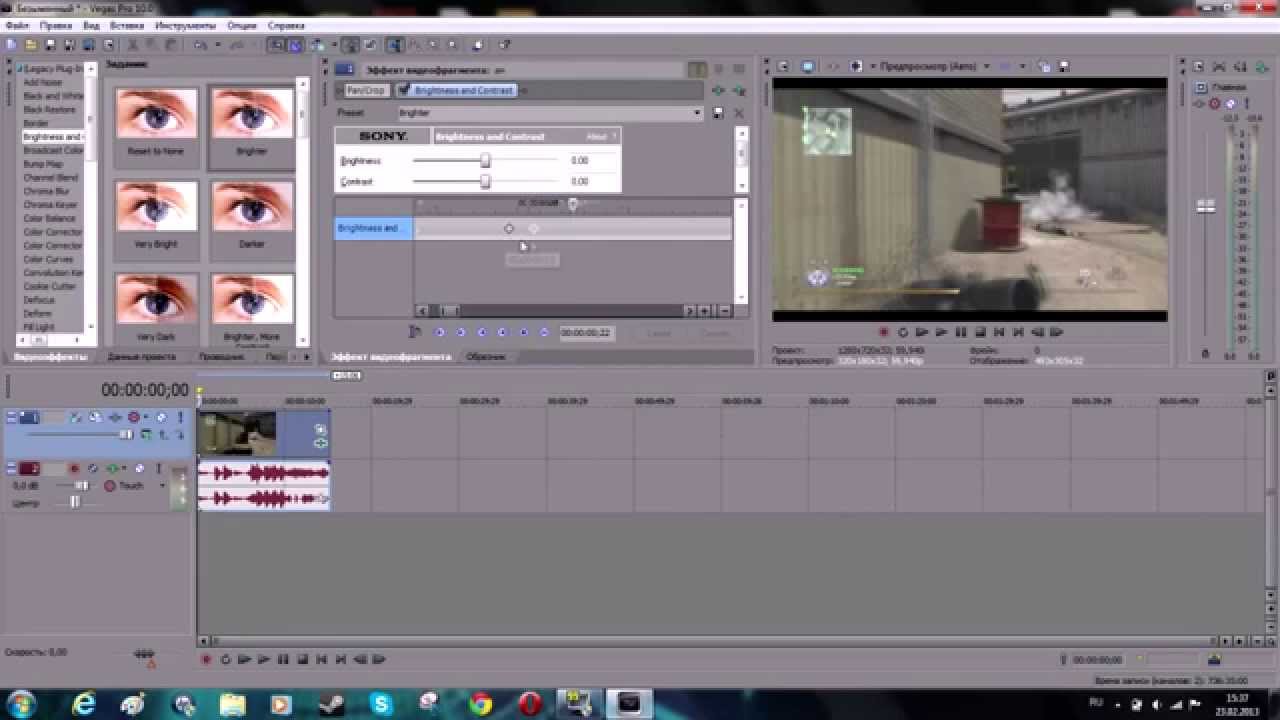Click the Brightness slider handle
This screenshot has height=720, width=1280.
click(x=485, y=160)
